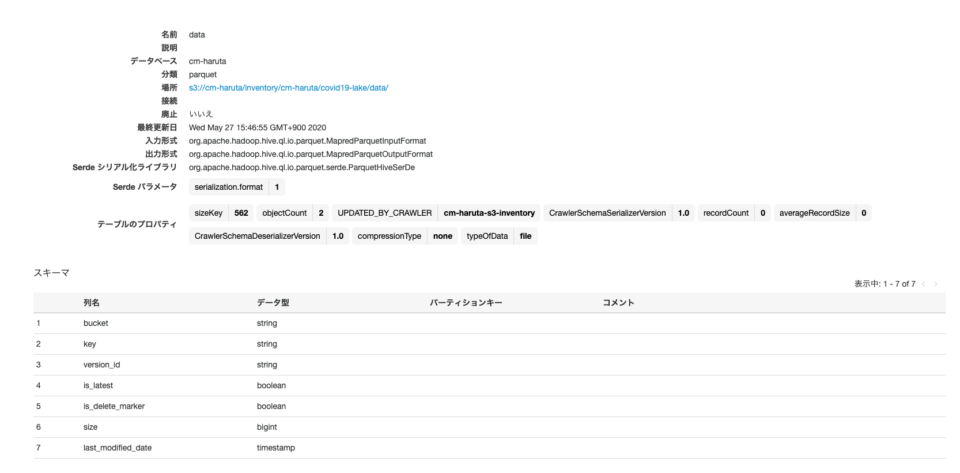
Task: Click the ParquetHiveSerDe library value
Action: [302, 167]
